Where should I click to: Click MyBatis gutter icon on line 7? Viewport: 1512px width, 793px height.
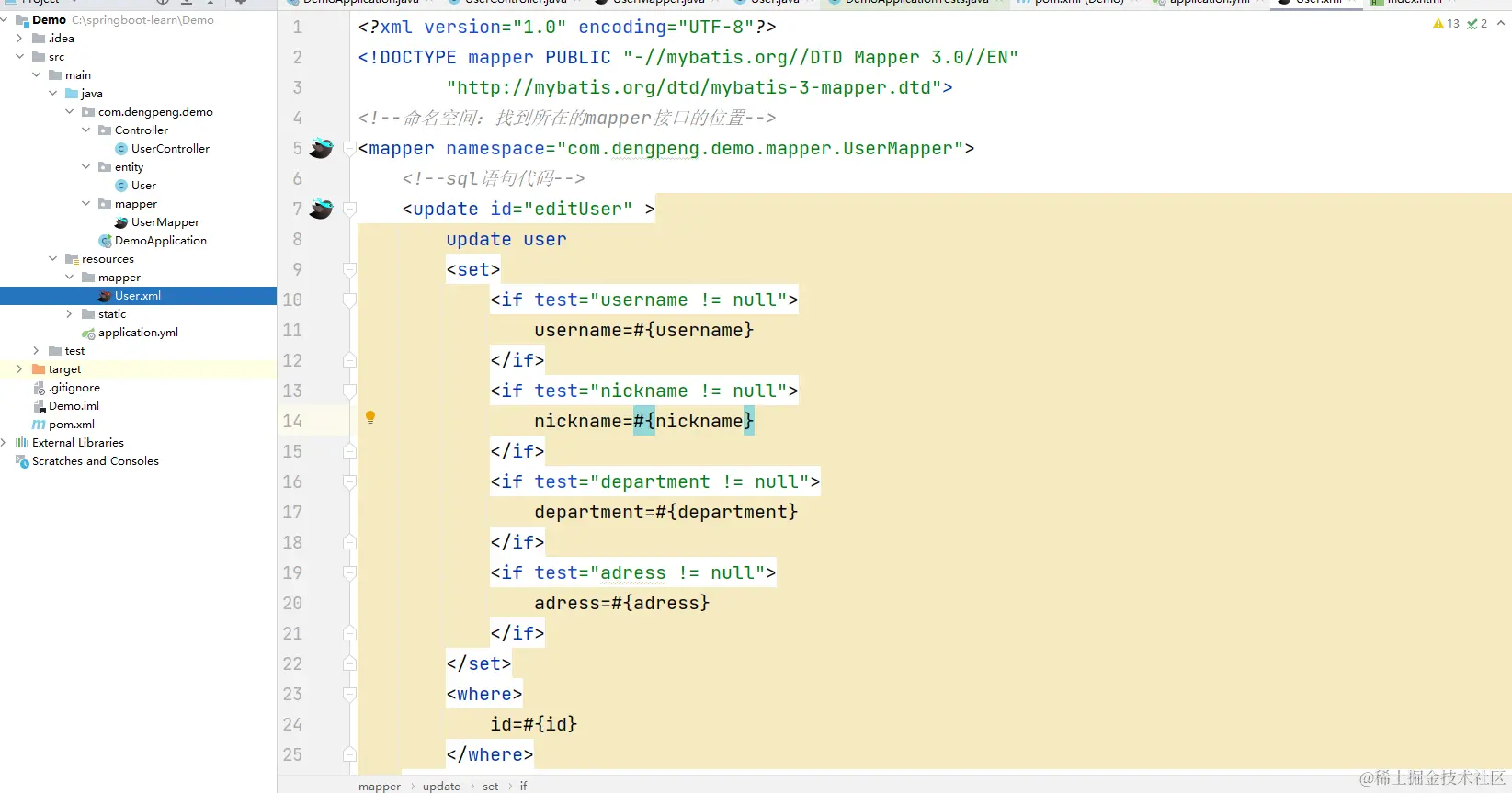321,209
